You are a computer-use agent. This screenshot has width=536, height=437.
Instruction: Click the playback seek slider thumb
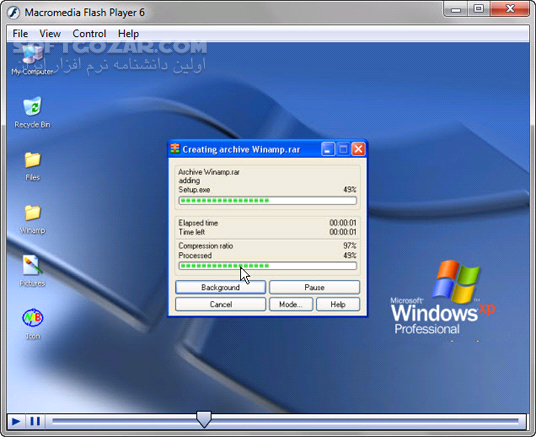204,419
